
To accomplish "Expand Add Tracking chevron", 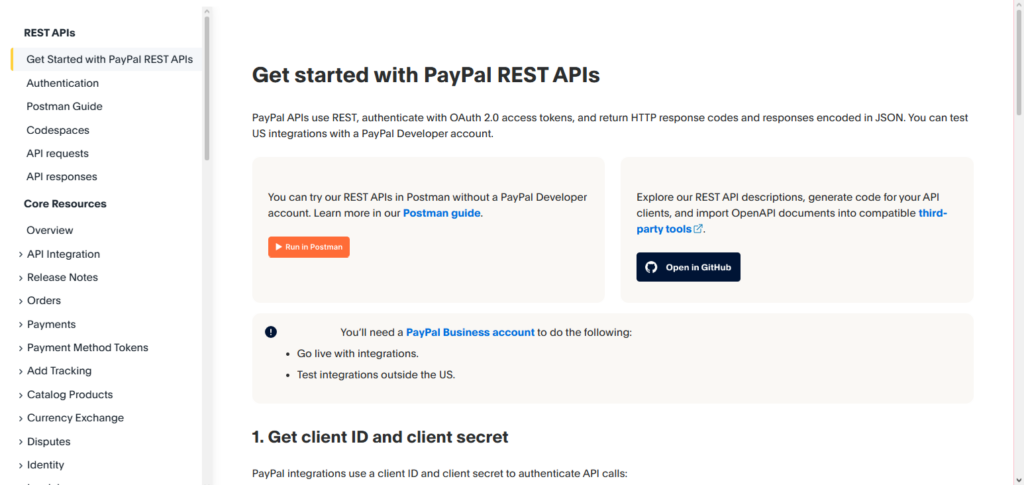I will [21, 371].
